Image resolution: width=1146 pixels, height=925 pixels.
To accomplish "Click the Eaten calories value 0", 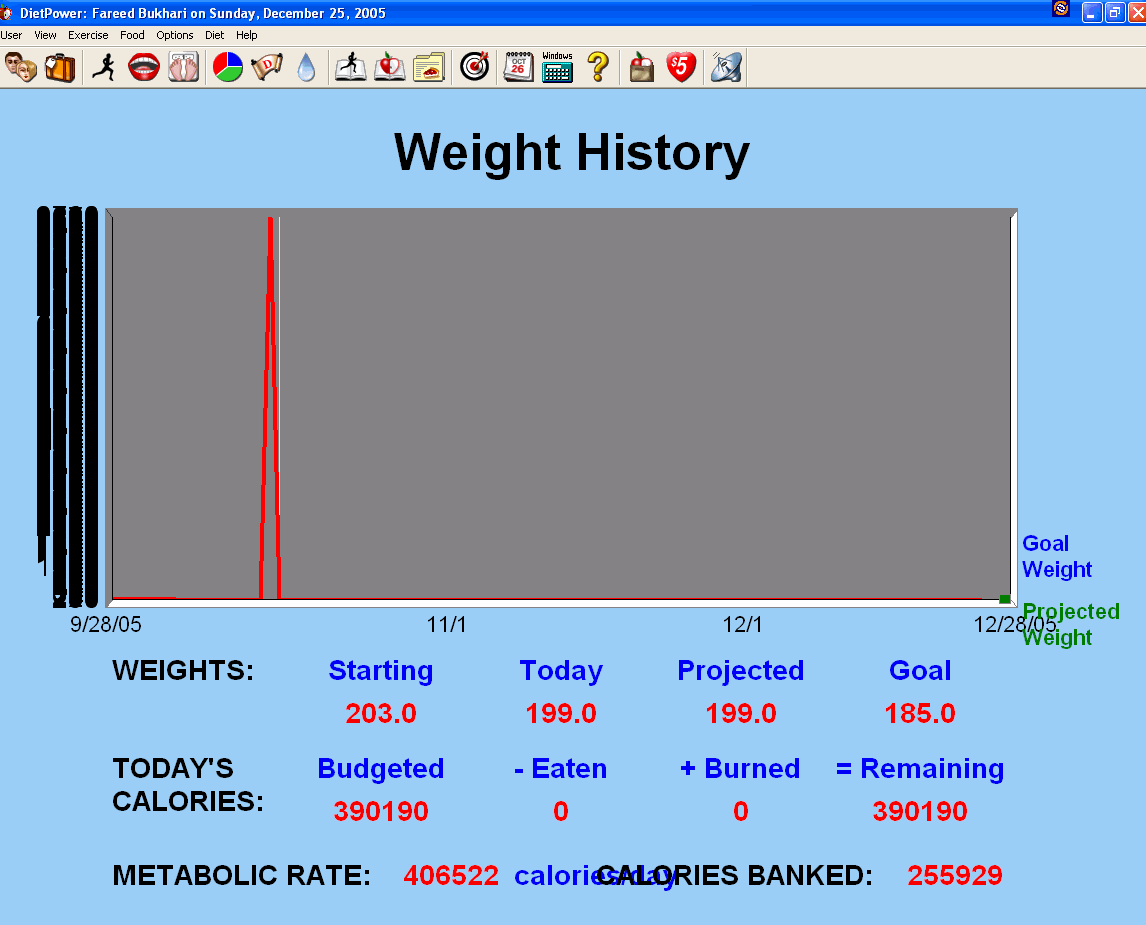I will (x=561, y=811).
